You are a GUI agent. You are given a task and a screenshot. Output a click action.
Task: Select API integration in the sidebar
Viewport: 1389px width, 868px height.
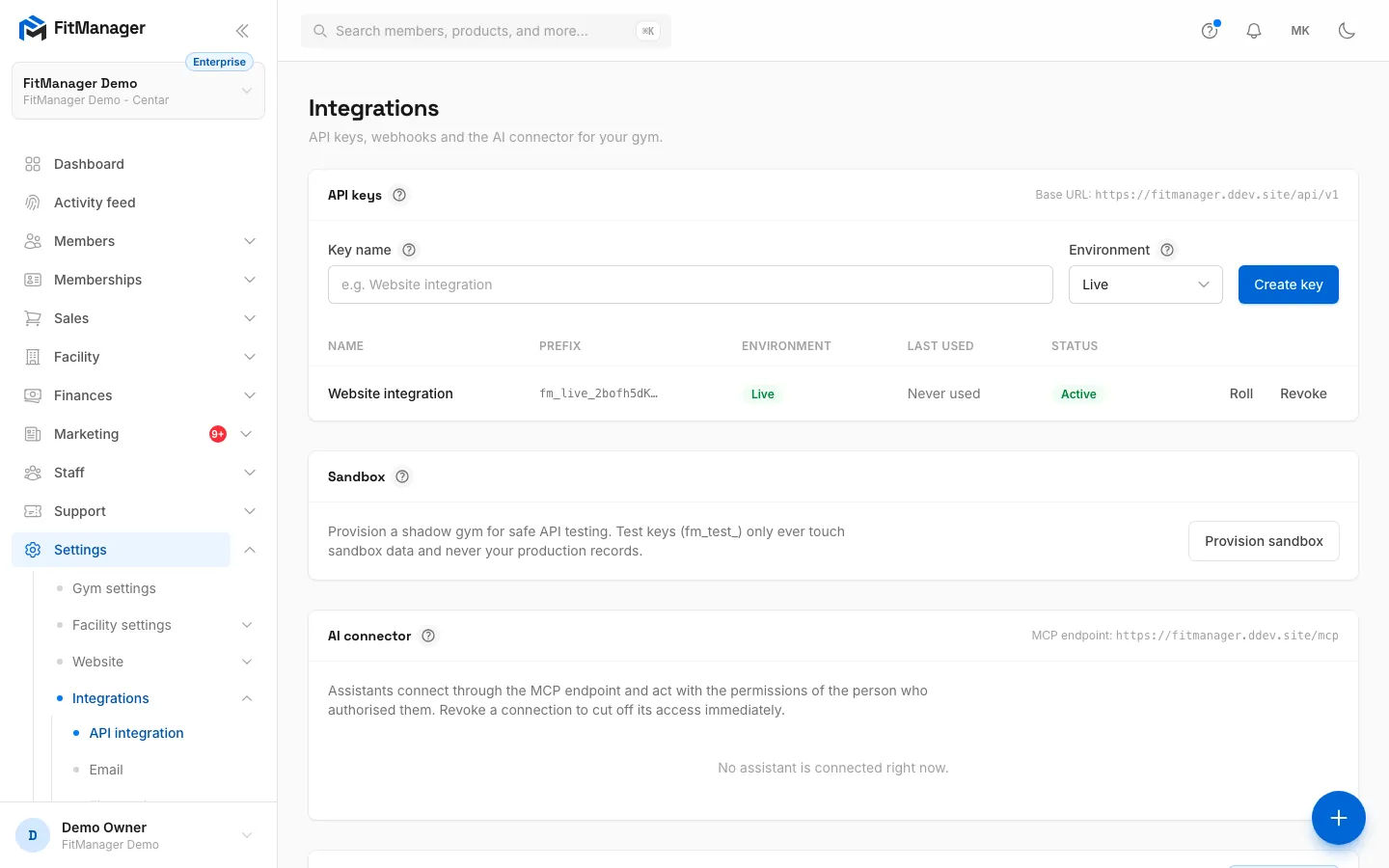(x=136, y=733)
